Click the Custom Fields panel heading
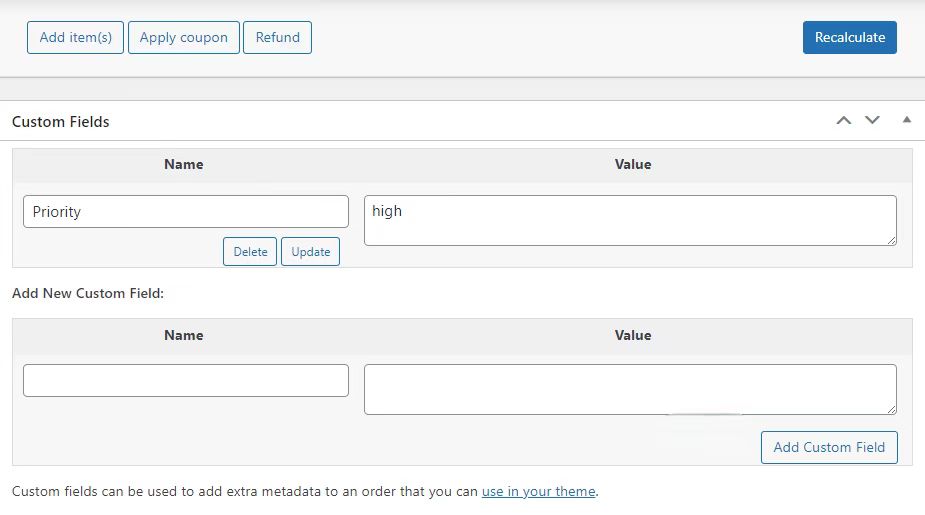Viewport: 925px width, 515px height. click(x=61, y=122)
